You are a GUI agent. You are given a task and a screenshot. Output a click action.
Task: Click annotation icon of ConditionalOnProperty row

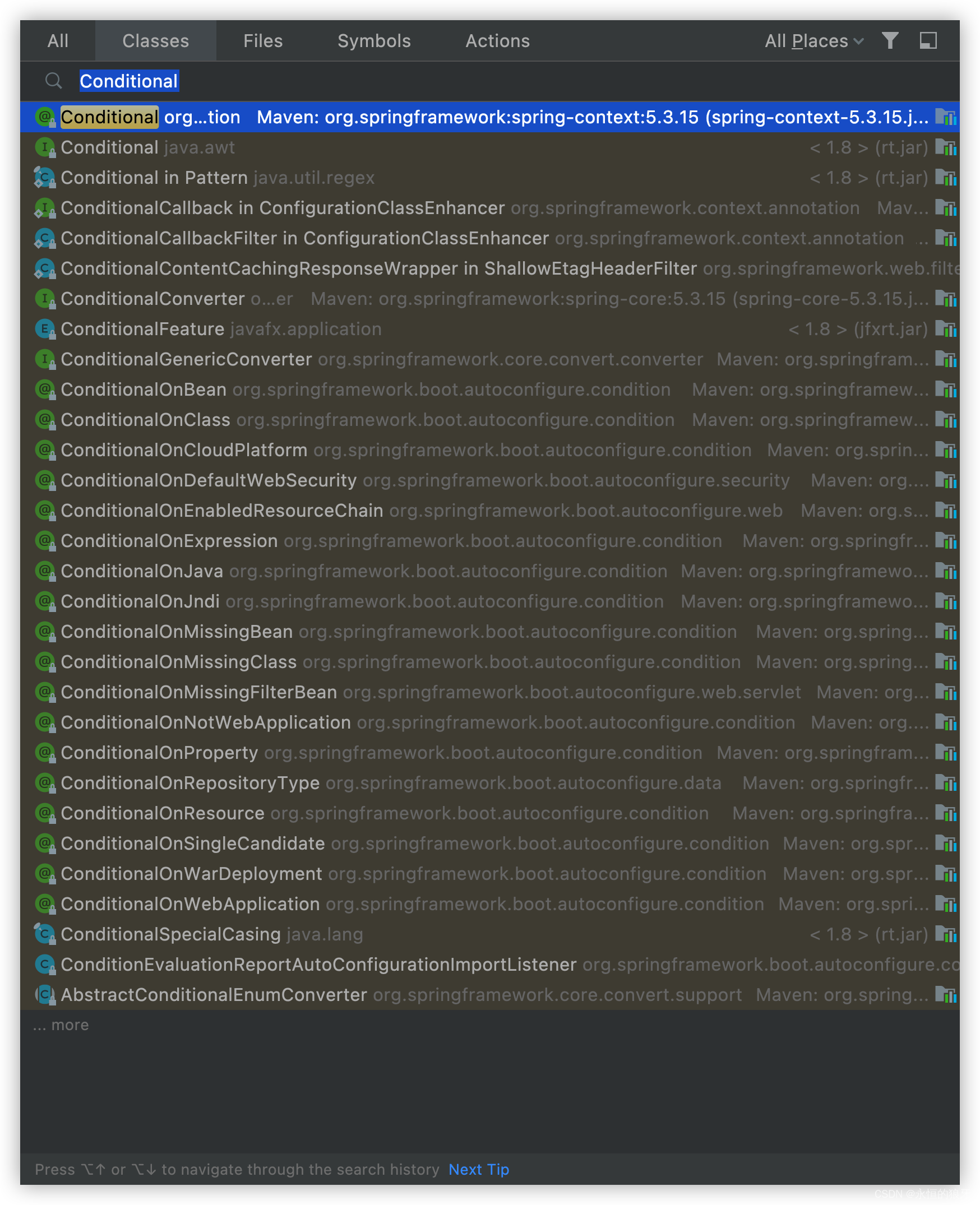click(x=45, y=753)
